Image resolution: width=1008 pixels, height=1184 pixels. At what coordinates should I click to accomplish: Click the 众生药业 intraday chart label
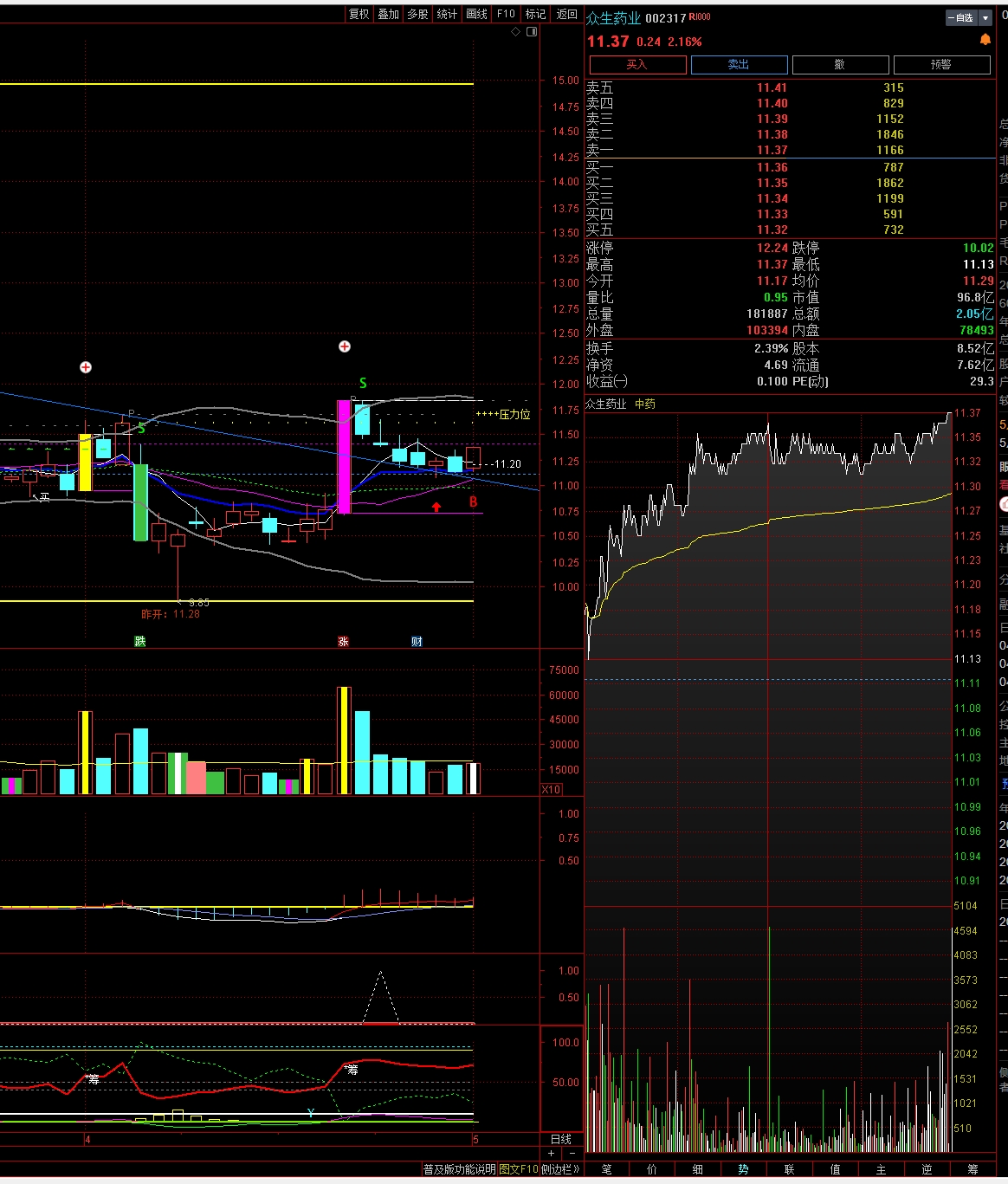click(x=607, y=404)
